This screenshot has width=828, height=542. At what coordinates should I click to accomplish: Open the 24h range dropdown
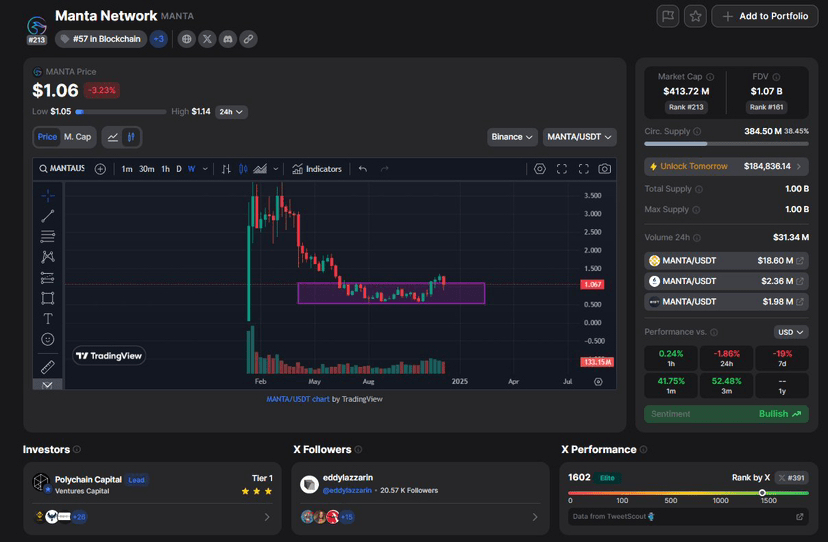232,112
